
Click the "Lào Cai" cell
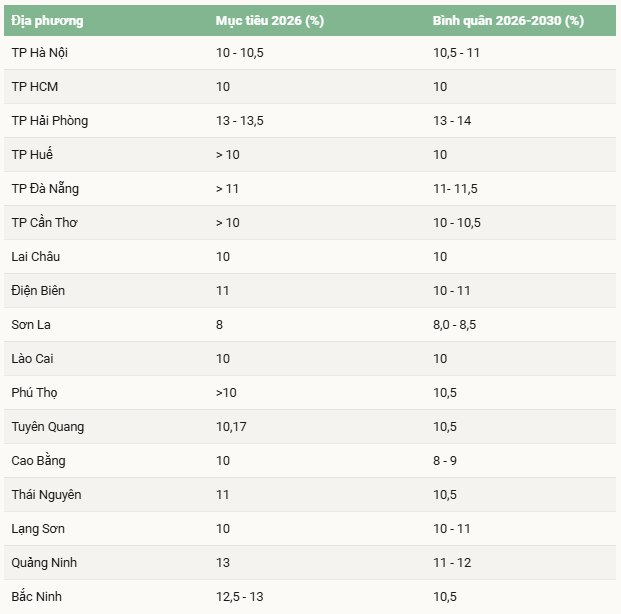tap(34, 359)
